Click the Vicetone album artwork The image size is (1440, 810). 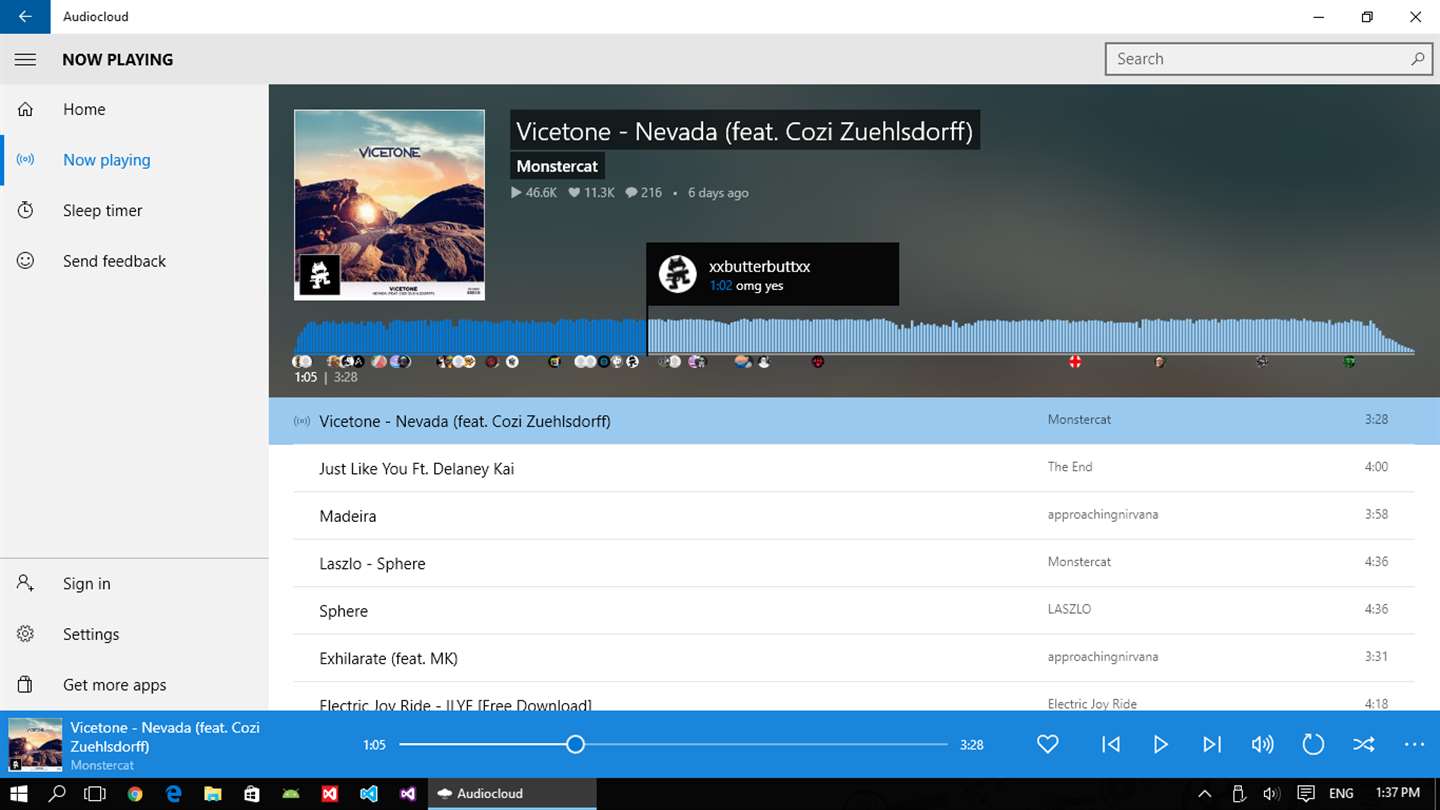[389, 205]
